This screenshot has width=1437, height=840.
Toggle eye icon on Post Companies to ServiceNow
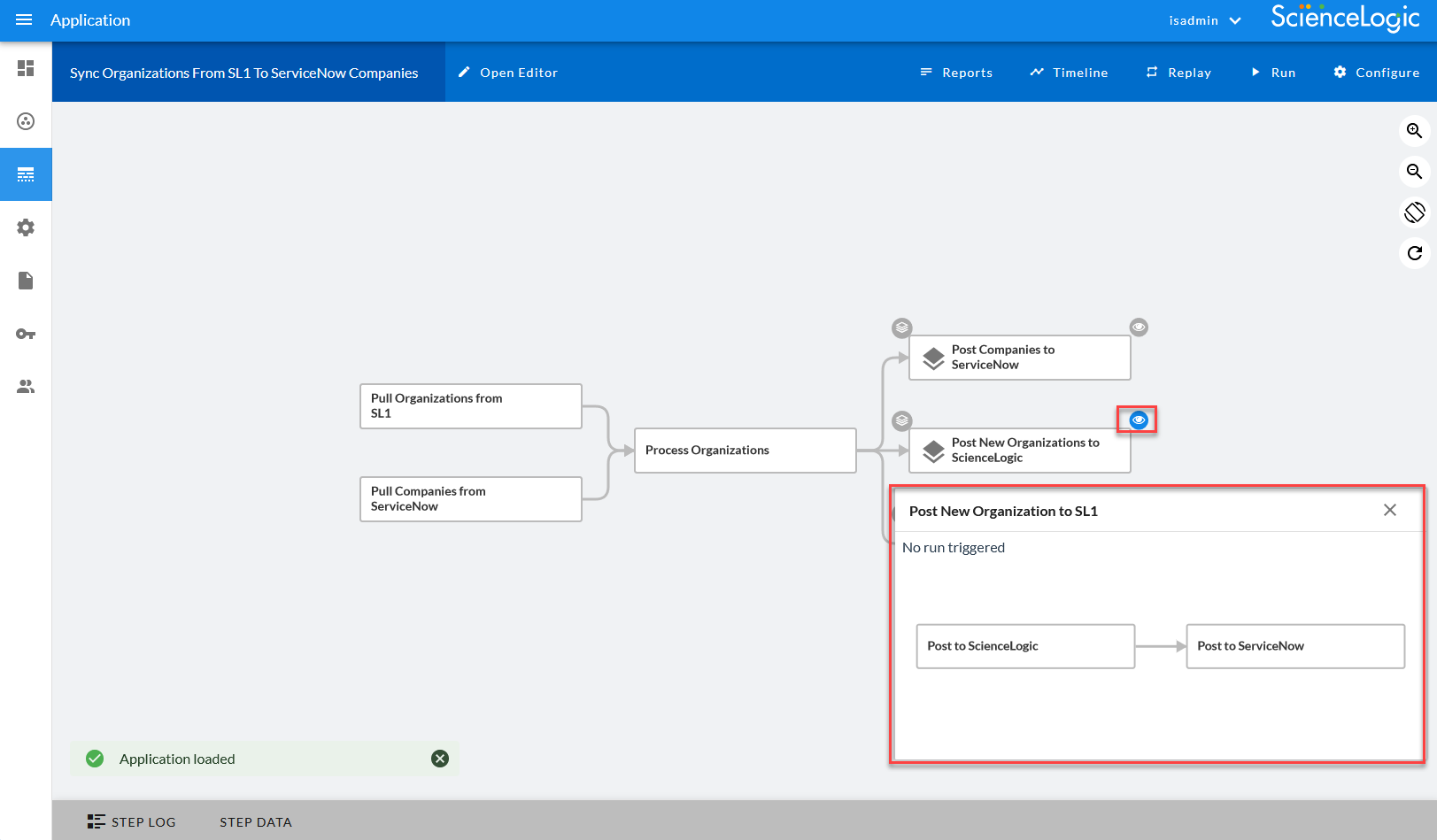[1139, 328]
